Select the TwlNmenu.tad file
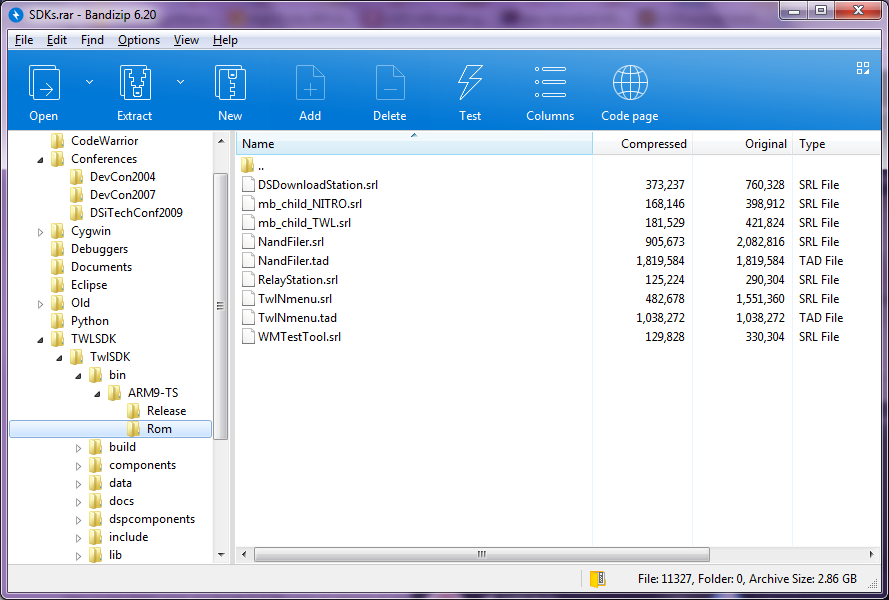This screenshot has width=889, height=600. click(297, 318)
